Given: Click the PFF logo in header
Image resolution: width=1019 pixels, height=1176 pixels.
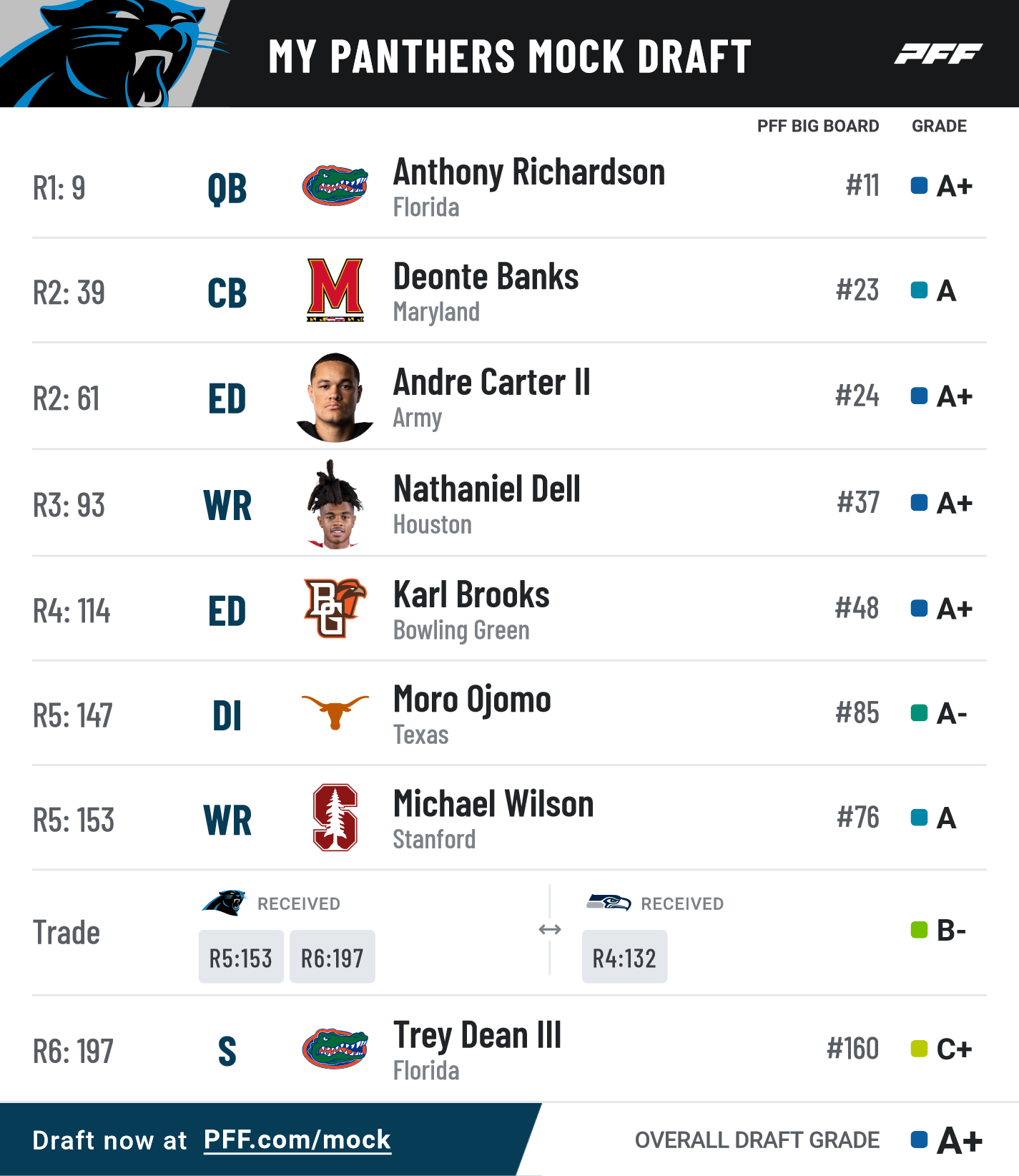Looking at the screenshot, I should point(938,54).
